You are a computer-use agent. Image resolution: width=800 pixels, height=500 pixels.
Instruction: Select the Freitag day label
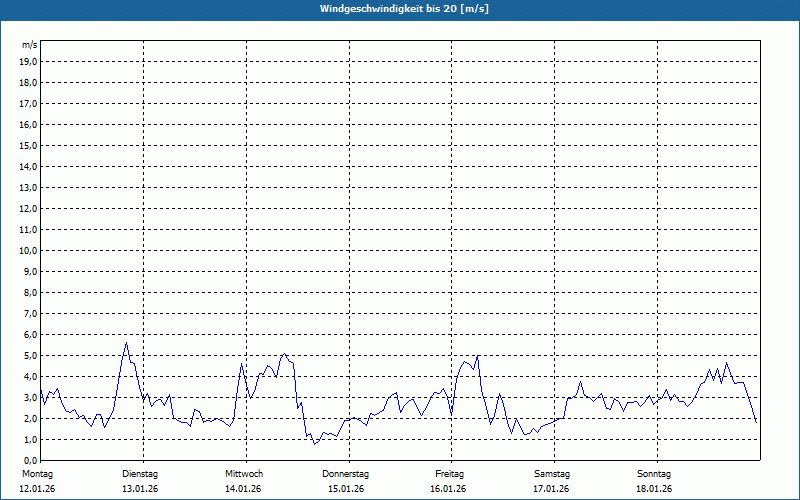pyautogui.click(x=449, y=473)
